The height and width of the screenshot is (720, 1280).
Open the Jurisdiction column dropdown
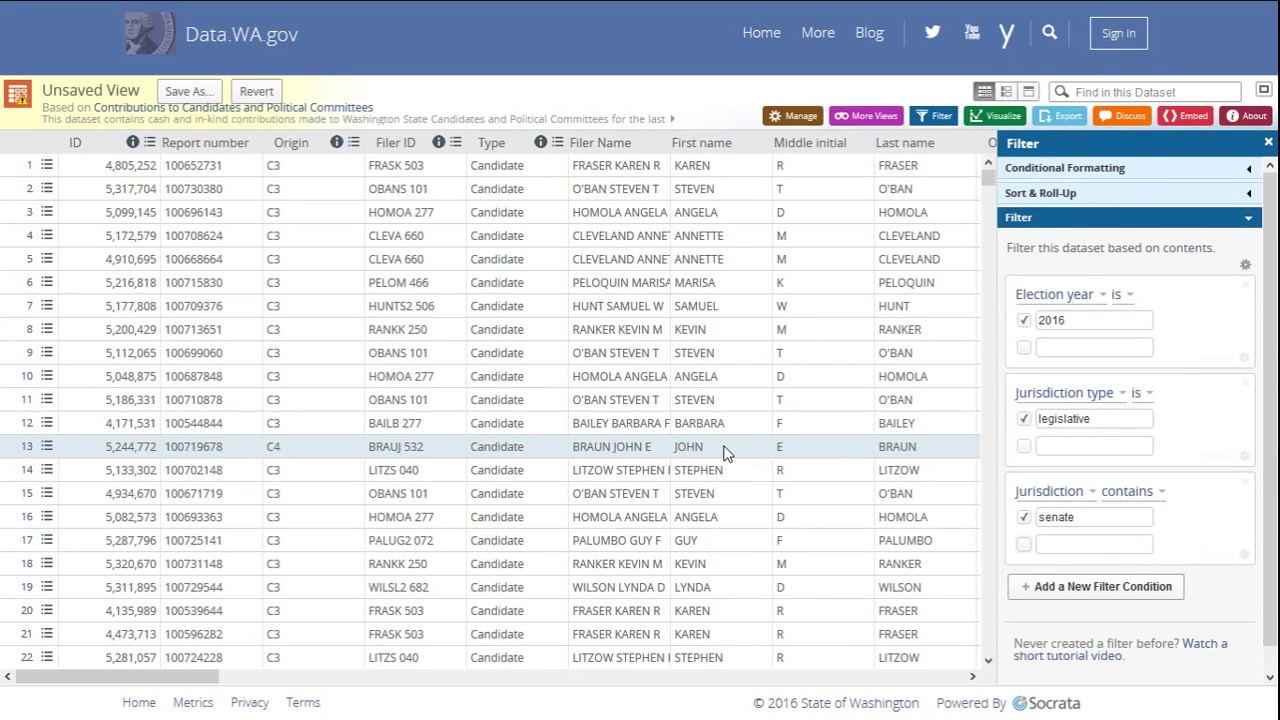1056,491
